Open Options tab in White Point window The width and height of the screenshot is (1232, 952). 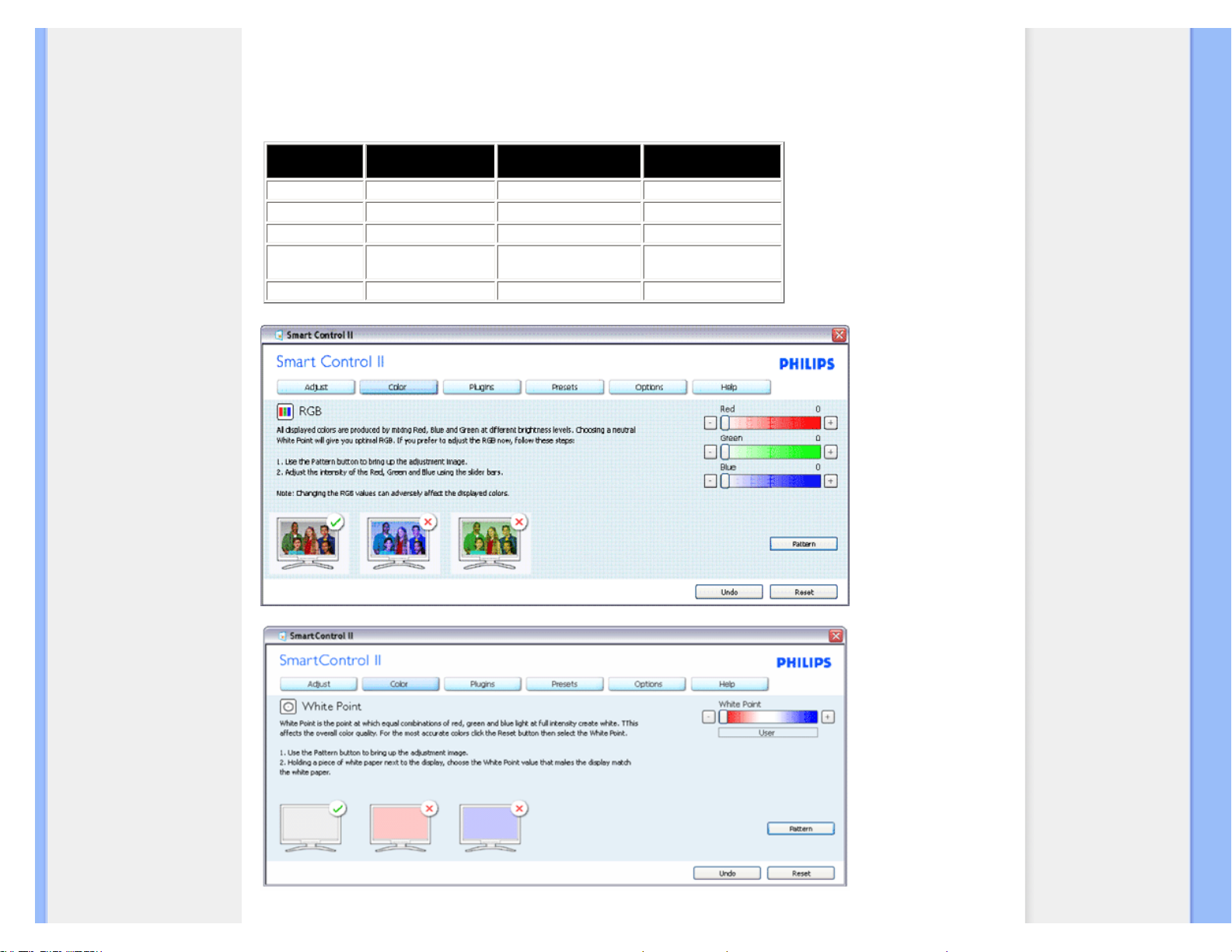pos(647,685)
